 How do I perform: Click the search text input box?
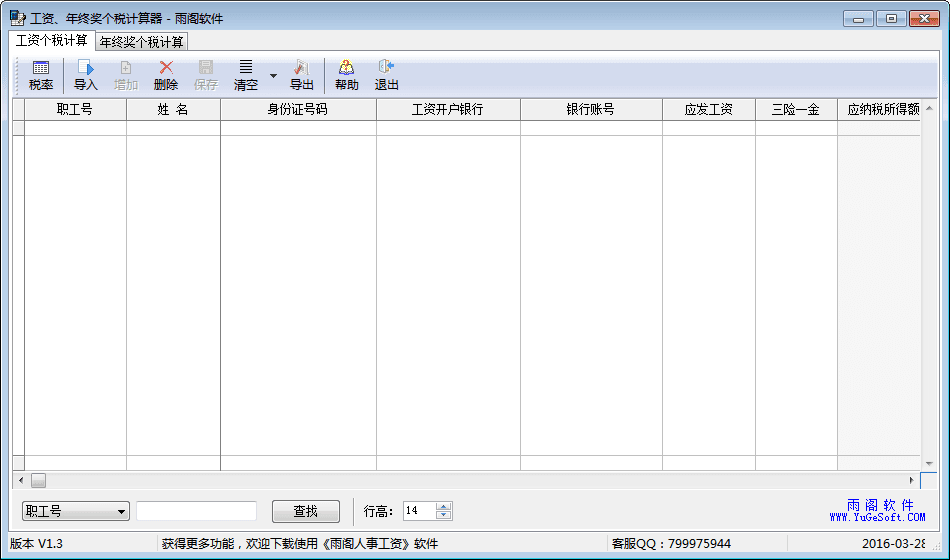point(196,511)
